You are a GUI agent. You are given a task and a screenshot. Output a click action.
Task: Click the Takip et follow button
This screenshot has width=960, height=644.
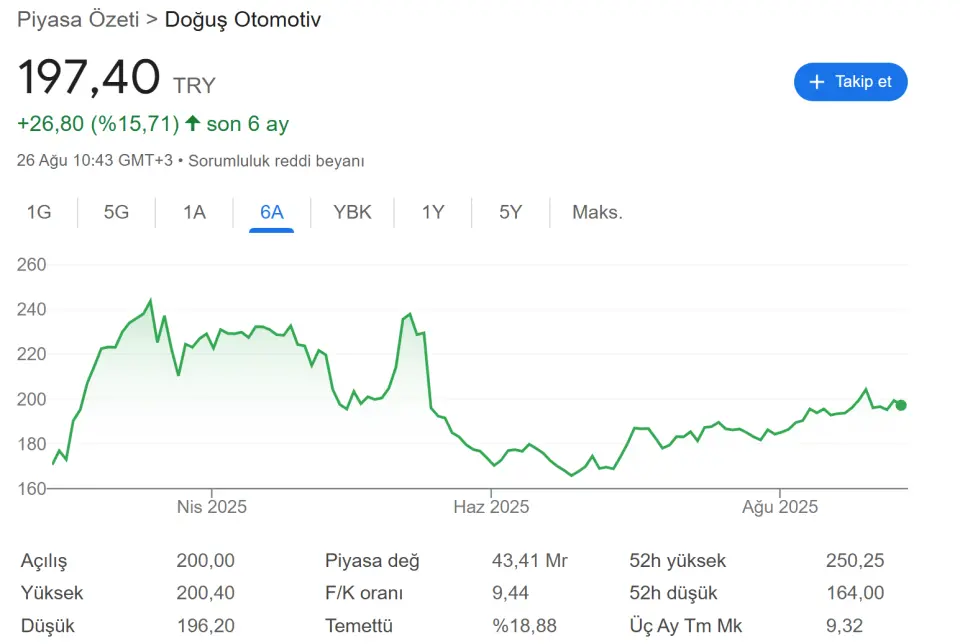click(850, 82)
